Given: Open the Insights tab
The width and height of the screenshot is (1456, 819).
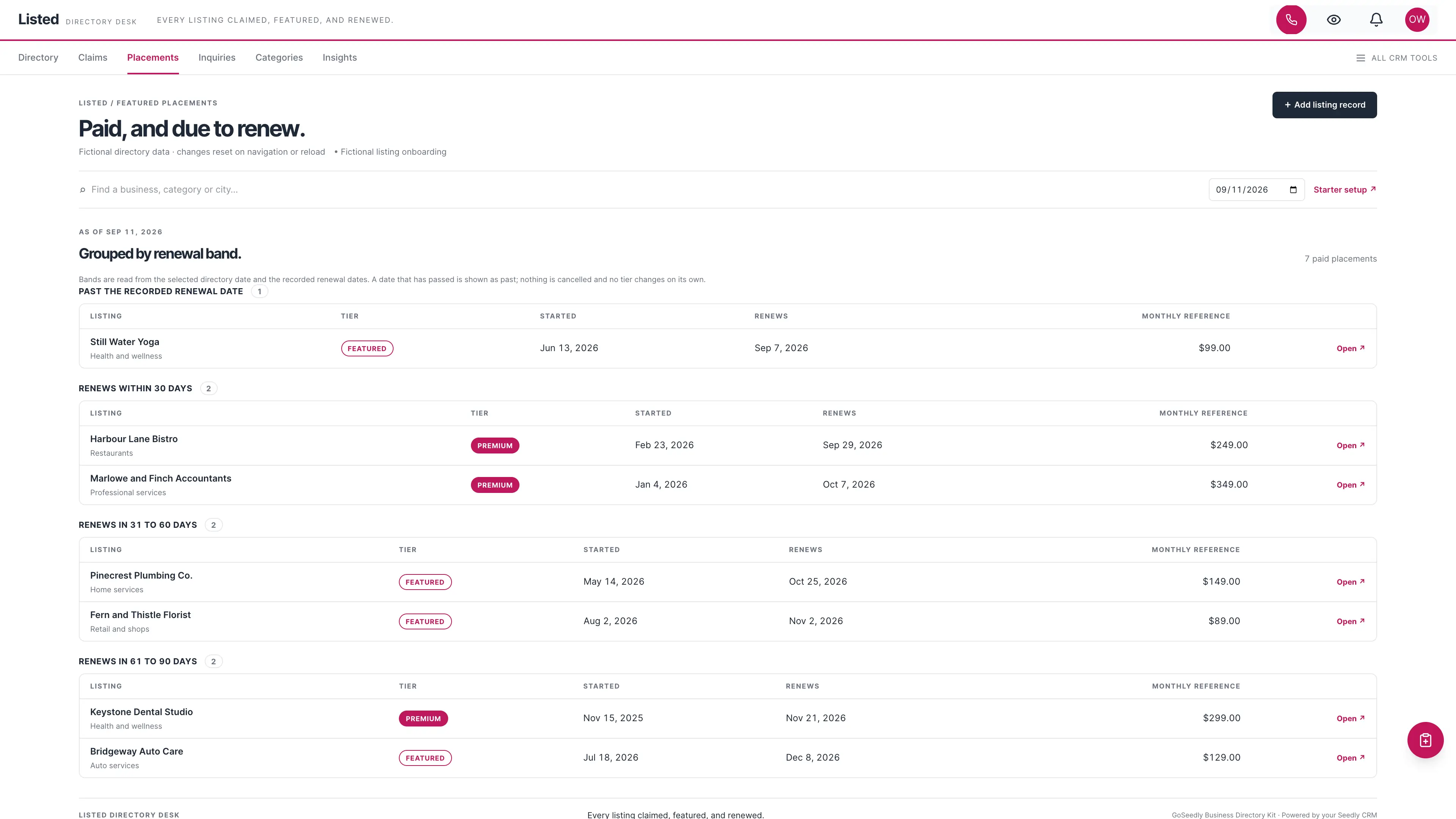Looking at the screenshot, I should tap(339, 58).
